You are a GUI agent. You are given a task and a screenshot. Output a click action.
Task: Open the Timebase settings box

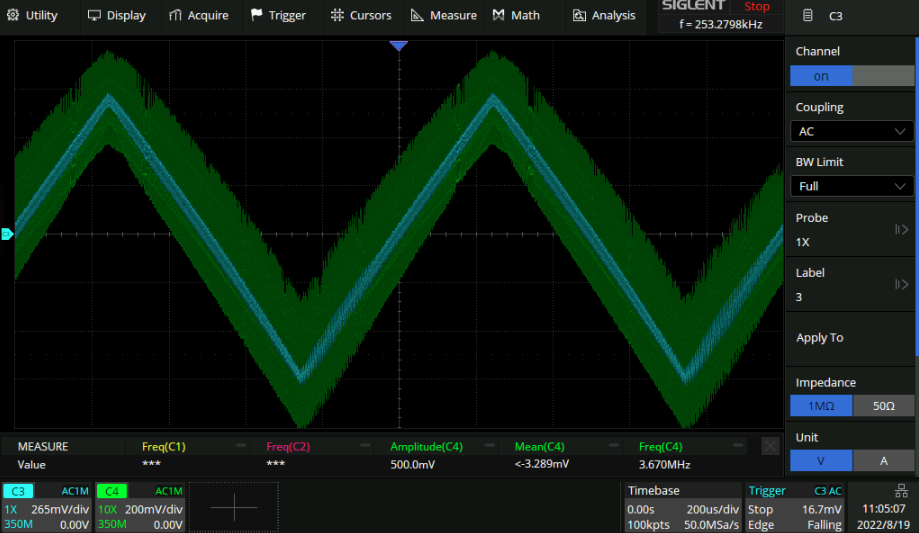682,507
